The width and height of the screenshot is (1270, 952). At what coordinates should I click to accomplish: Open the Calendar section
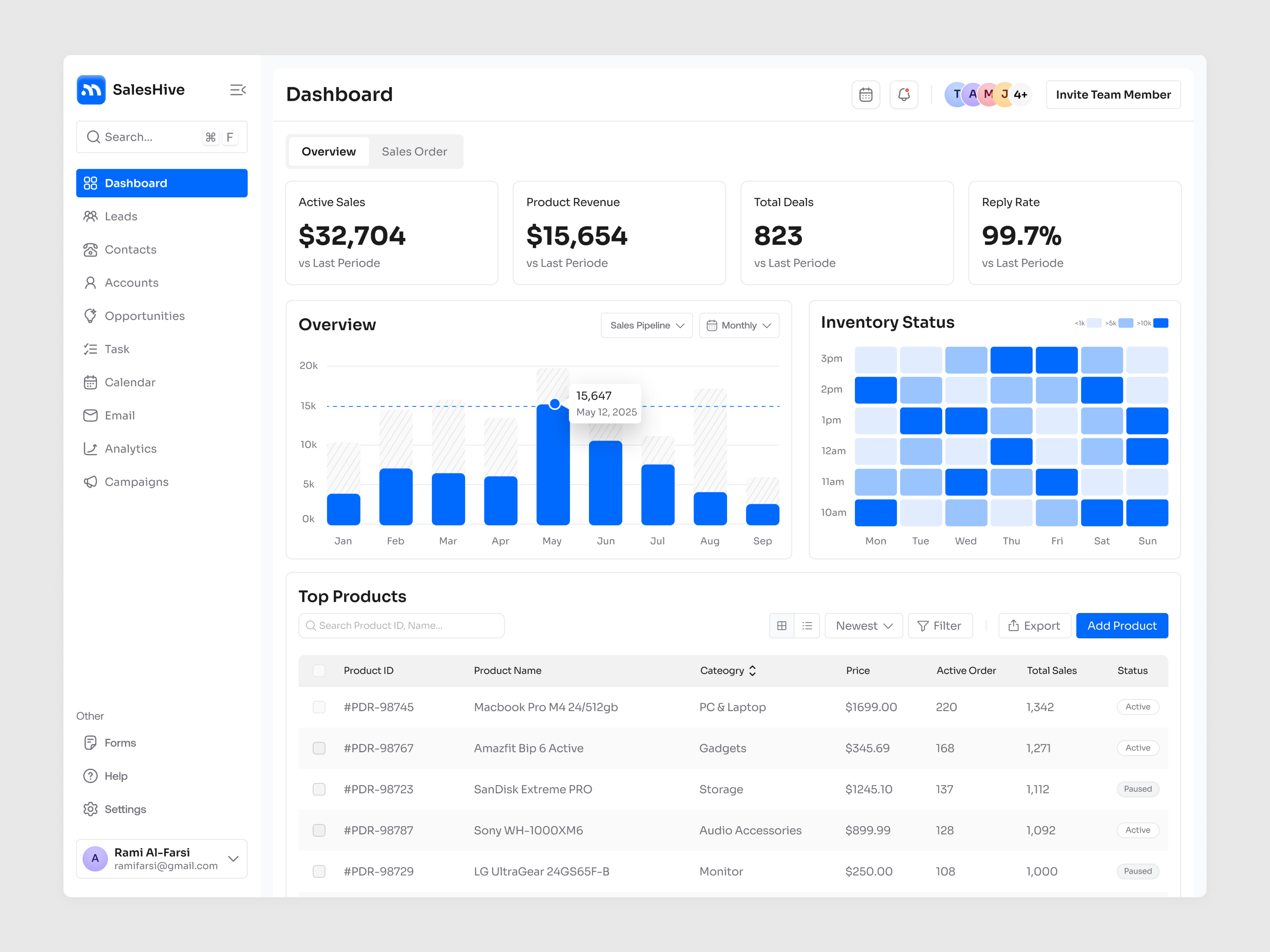coord(130,382)
